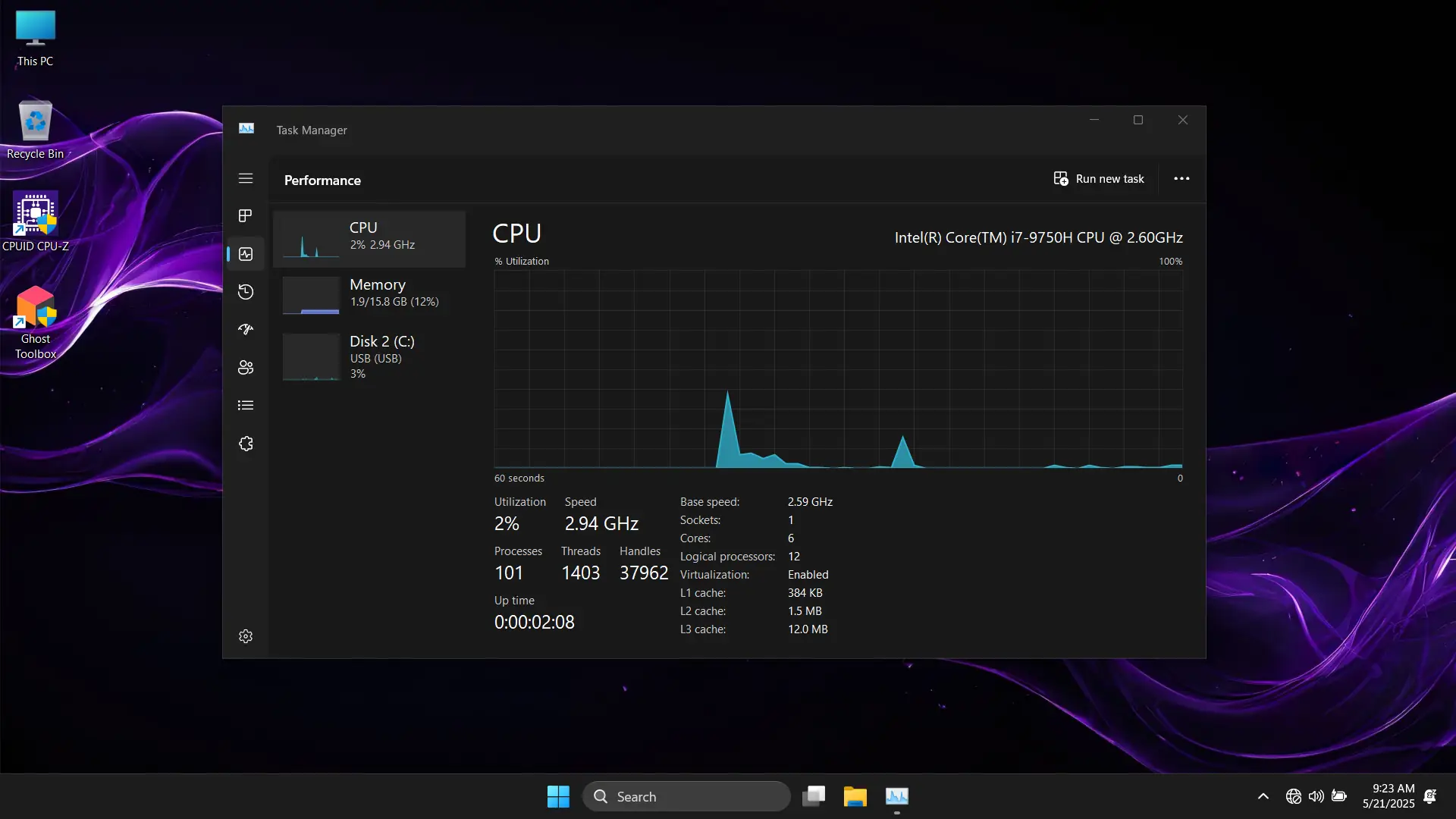Expand the hamburger navigation menu

pos(246,178)
